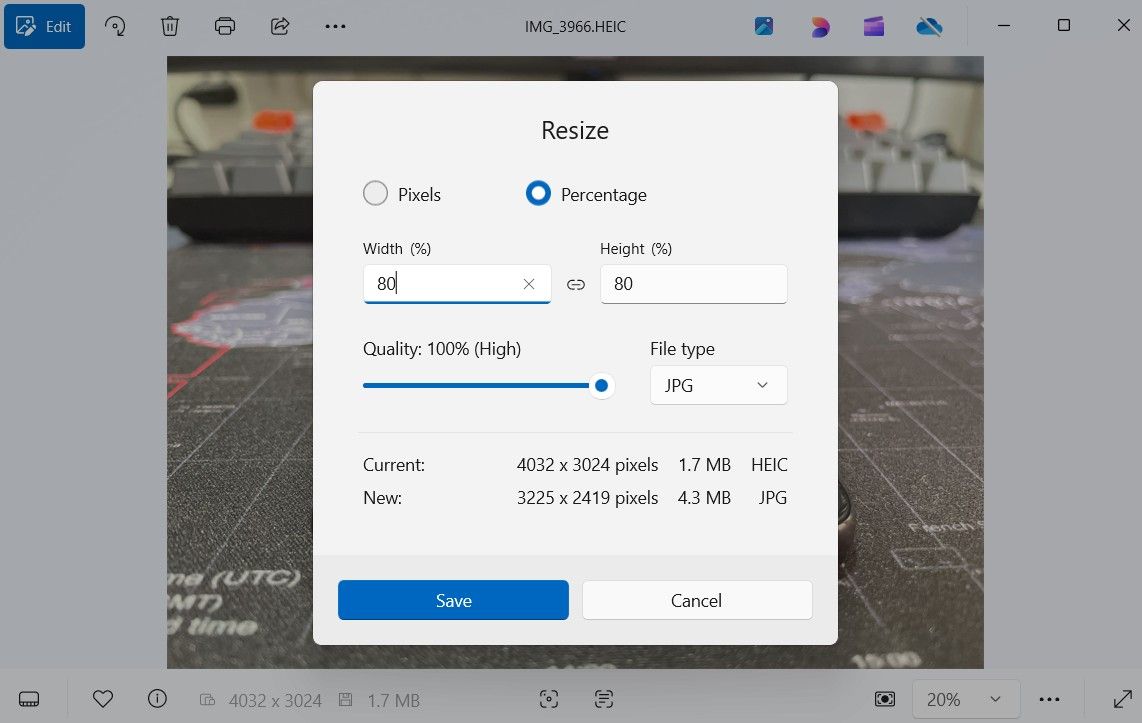The image size is (1142, 723).
Task: Click the Quality slider handle
Action: [601, 385]
